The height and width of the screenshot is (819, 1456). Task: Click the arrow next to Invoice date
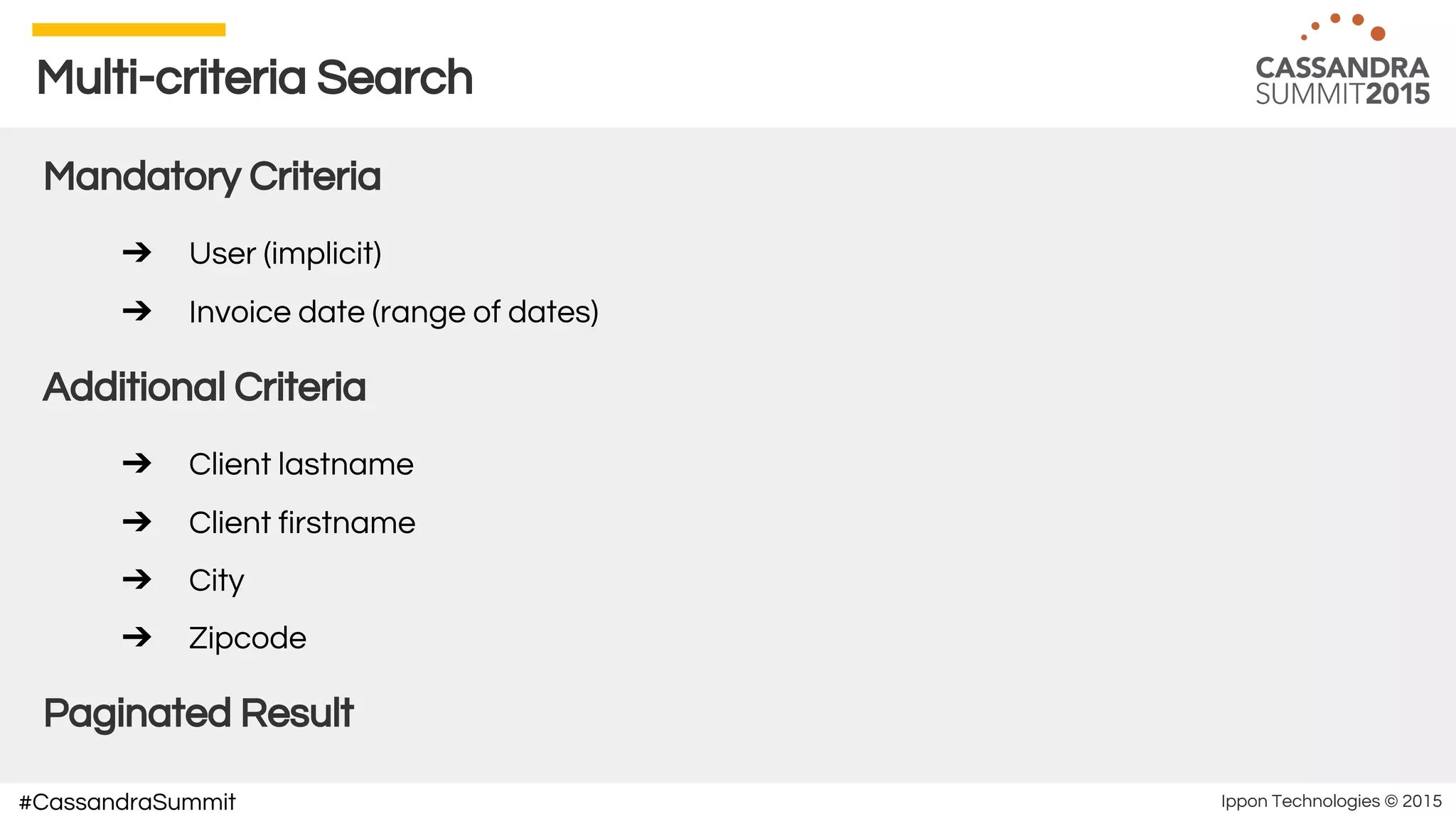pos(136,311)
